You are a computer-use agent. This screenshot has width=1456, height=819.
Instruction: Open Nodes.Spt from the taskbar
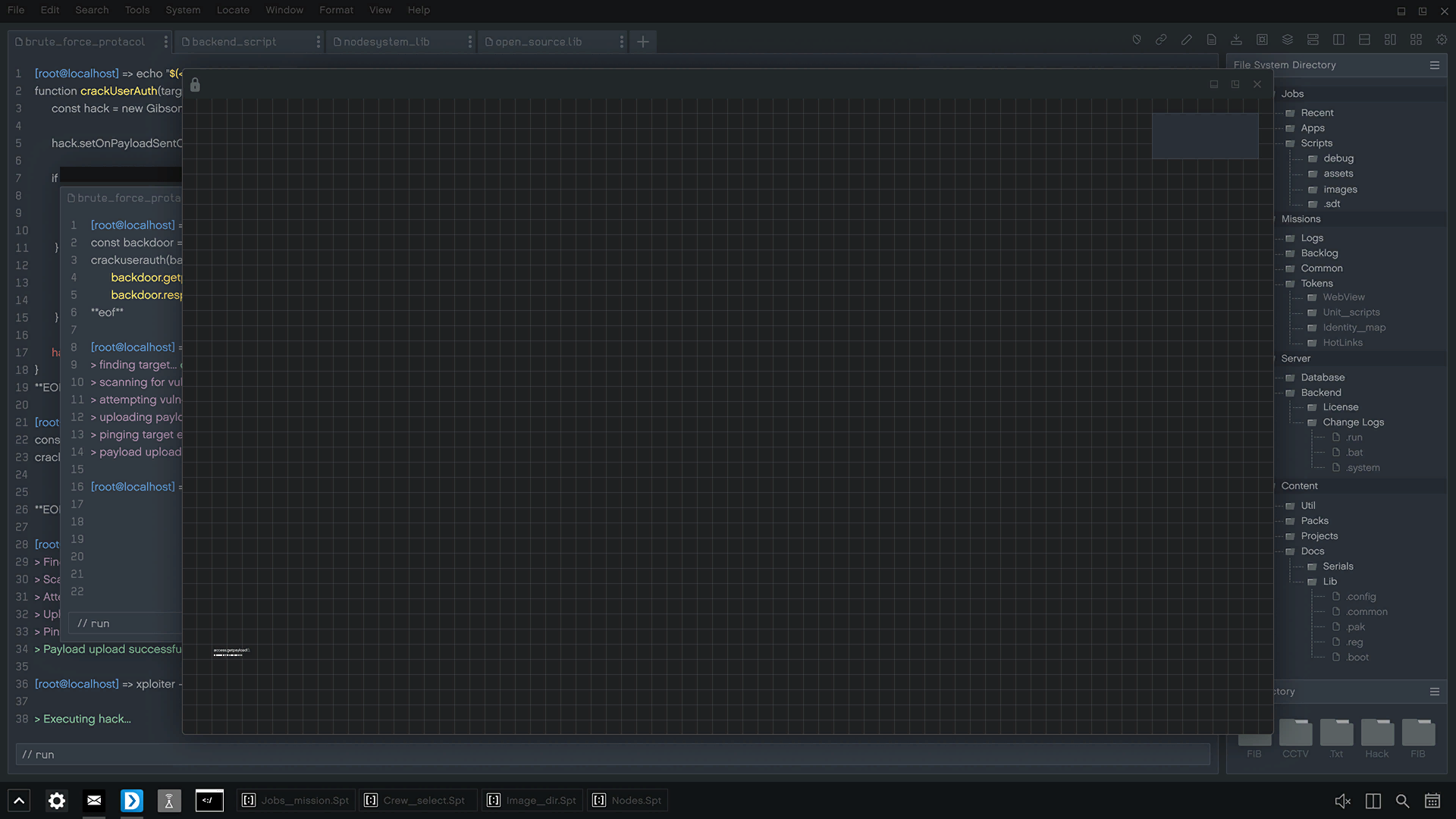point(627,800)
